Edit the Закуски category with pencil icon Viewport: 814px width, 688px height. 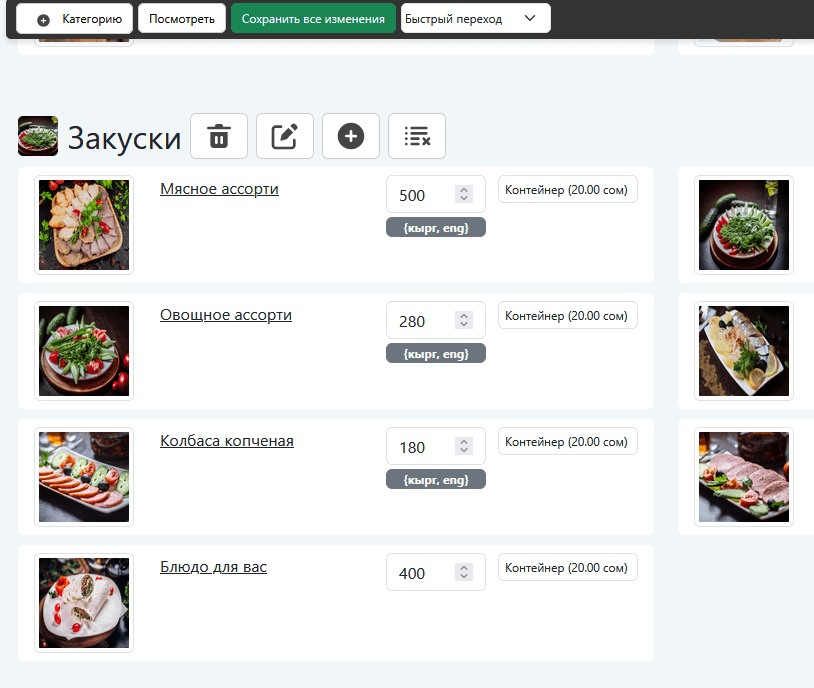click(x=285, y=136)
